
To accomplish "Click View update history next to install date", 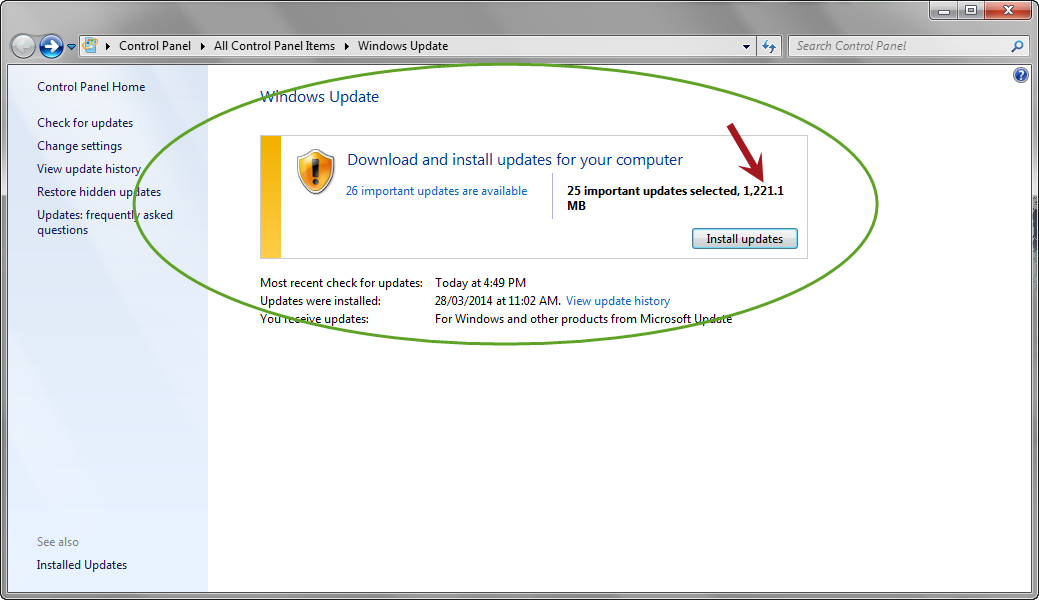I will pos(618,301).
